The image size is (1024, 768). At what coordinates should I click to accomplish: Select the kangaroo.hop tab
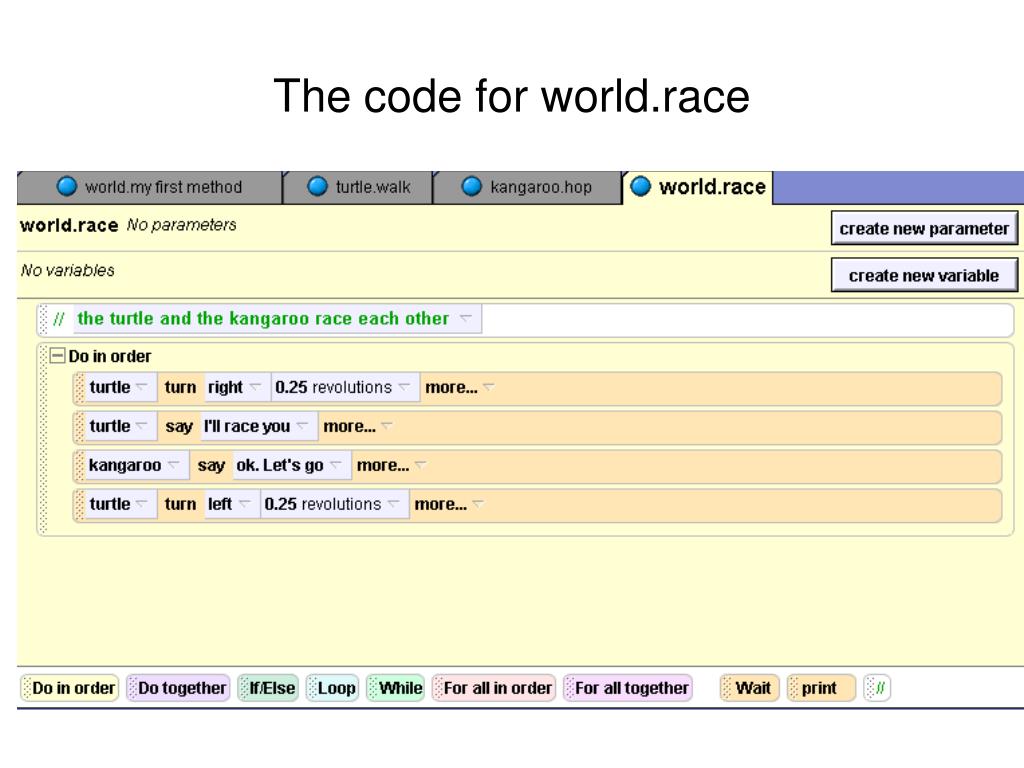[x=527, y=187]
